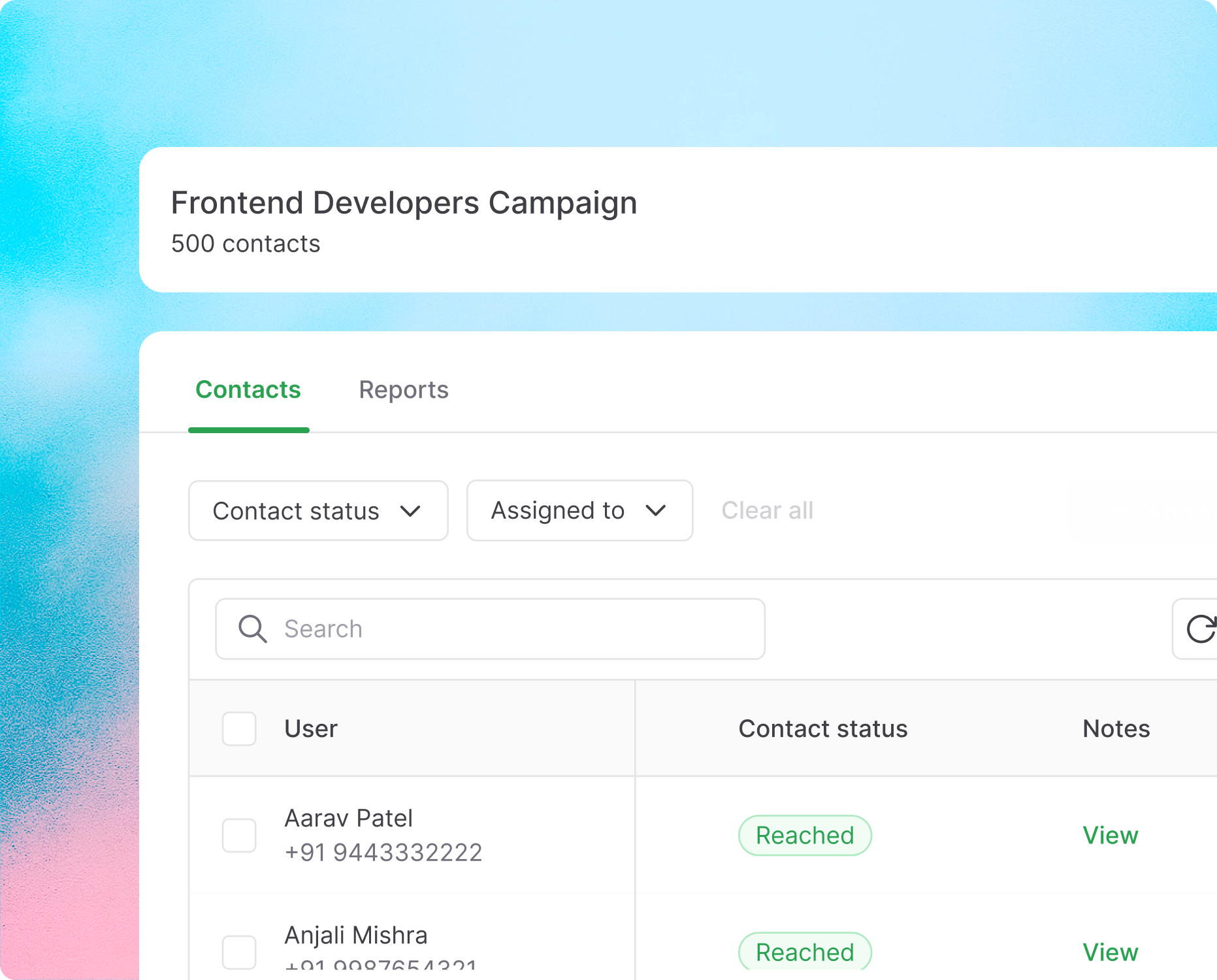Open the Aarav Patel contact name

pyautogui.click(x=349, y=819)
